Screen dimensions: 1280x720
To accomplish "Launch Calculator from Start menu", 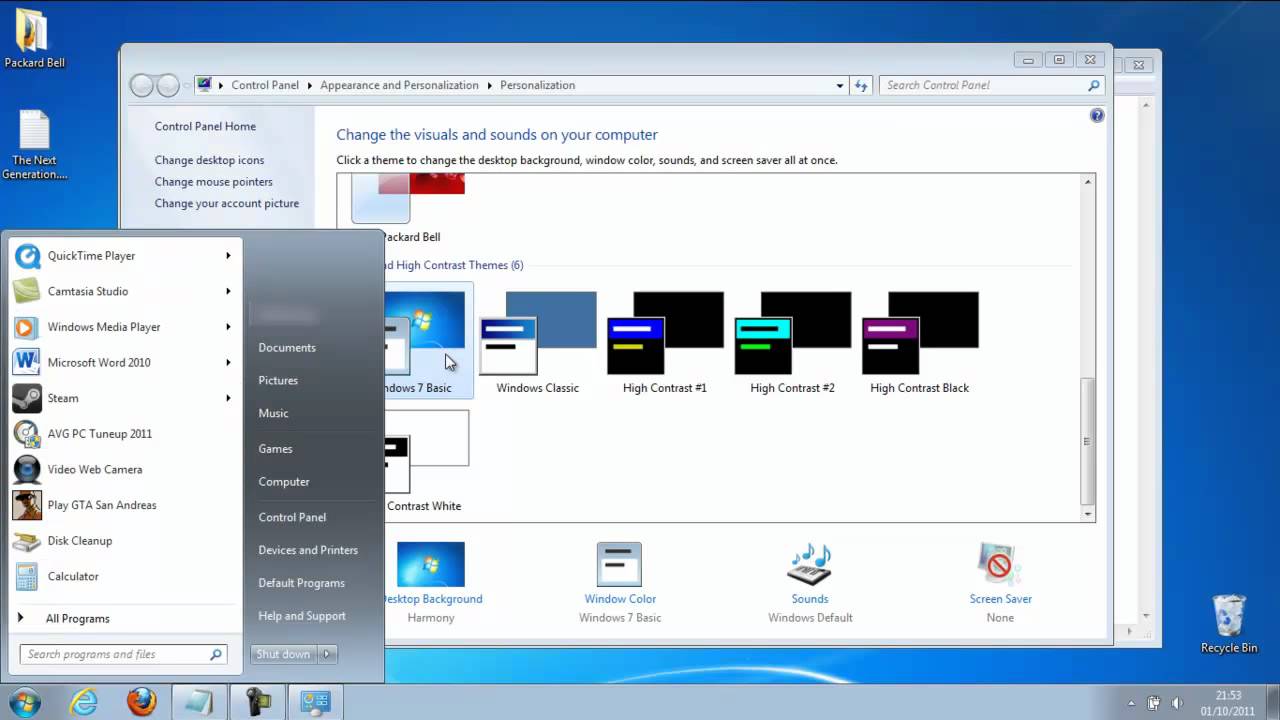I will [125, 576].
